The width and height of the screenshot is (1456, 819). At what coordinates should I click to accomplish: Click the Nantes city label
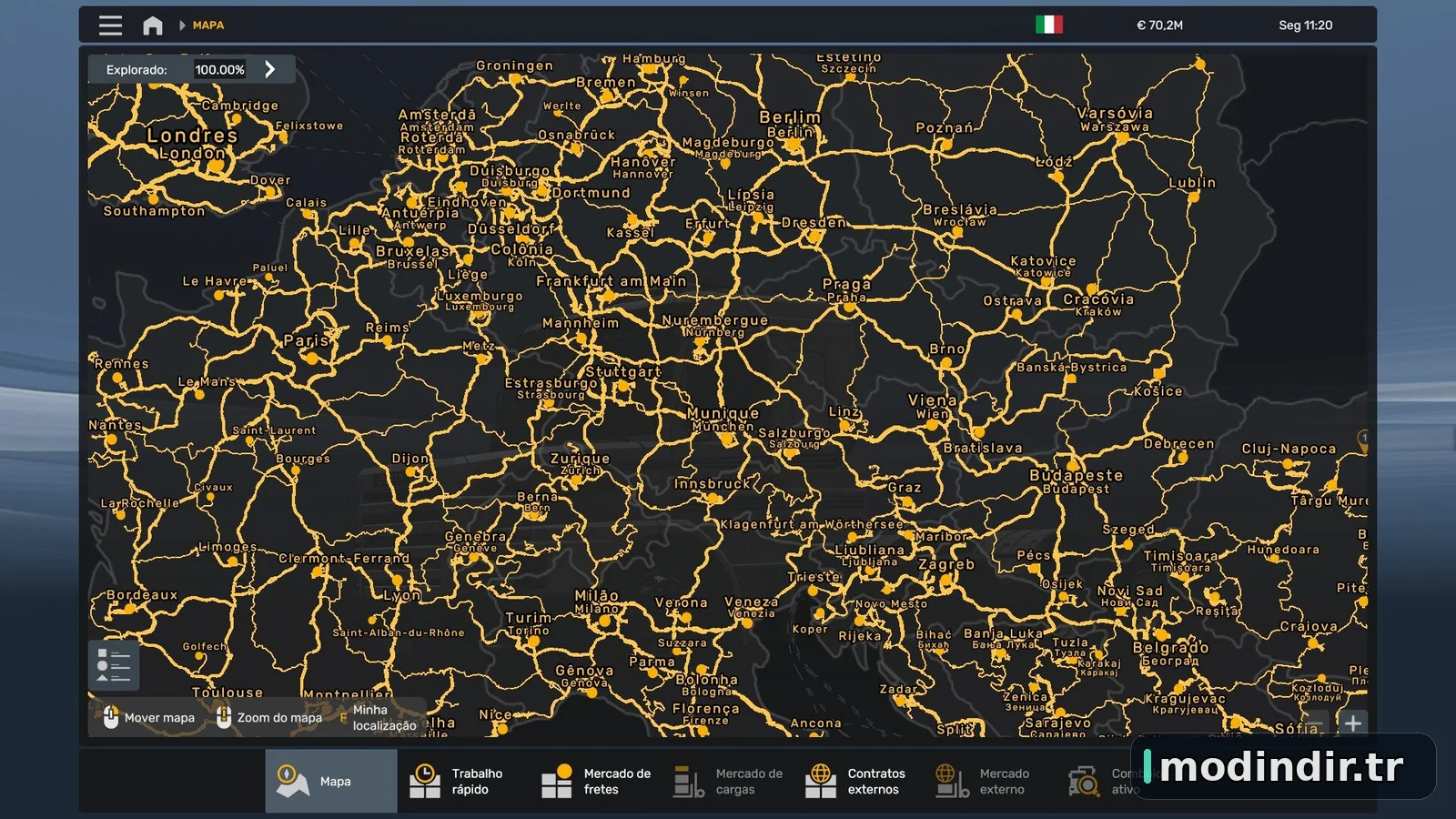click(116, 425)
